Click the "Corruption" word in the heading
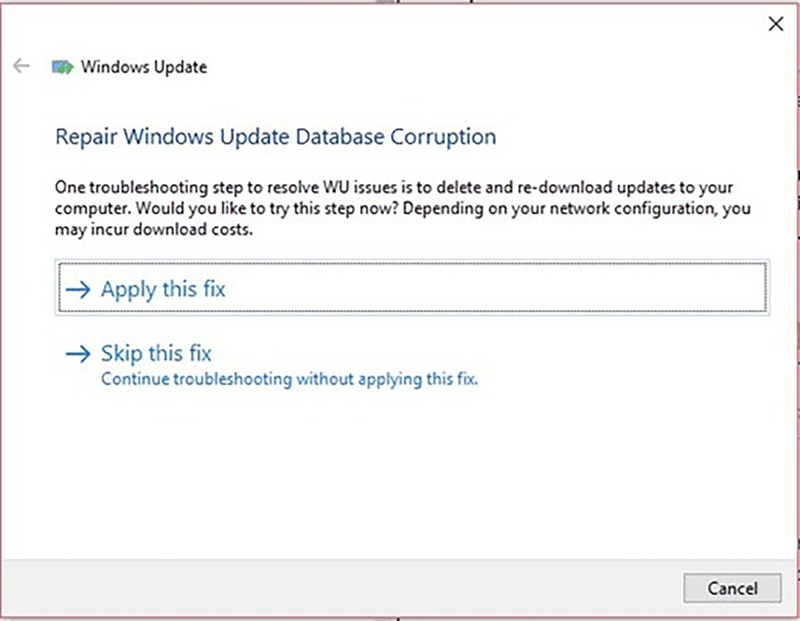Image resolution: width=800 pixels, height=621 pixels. pyautogui.click(x=443, y=137)
